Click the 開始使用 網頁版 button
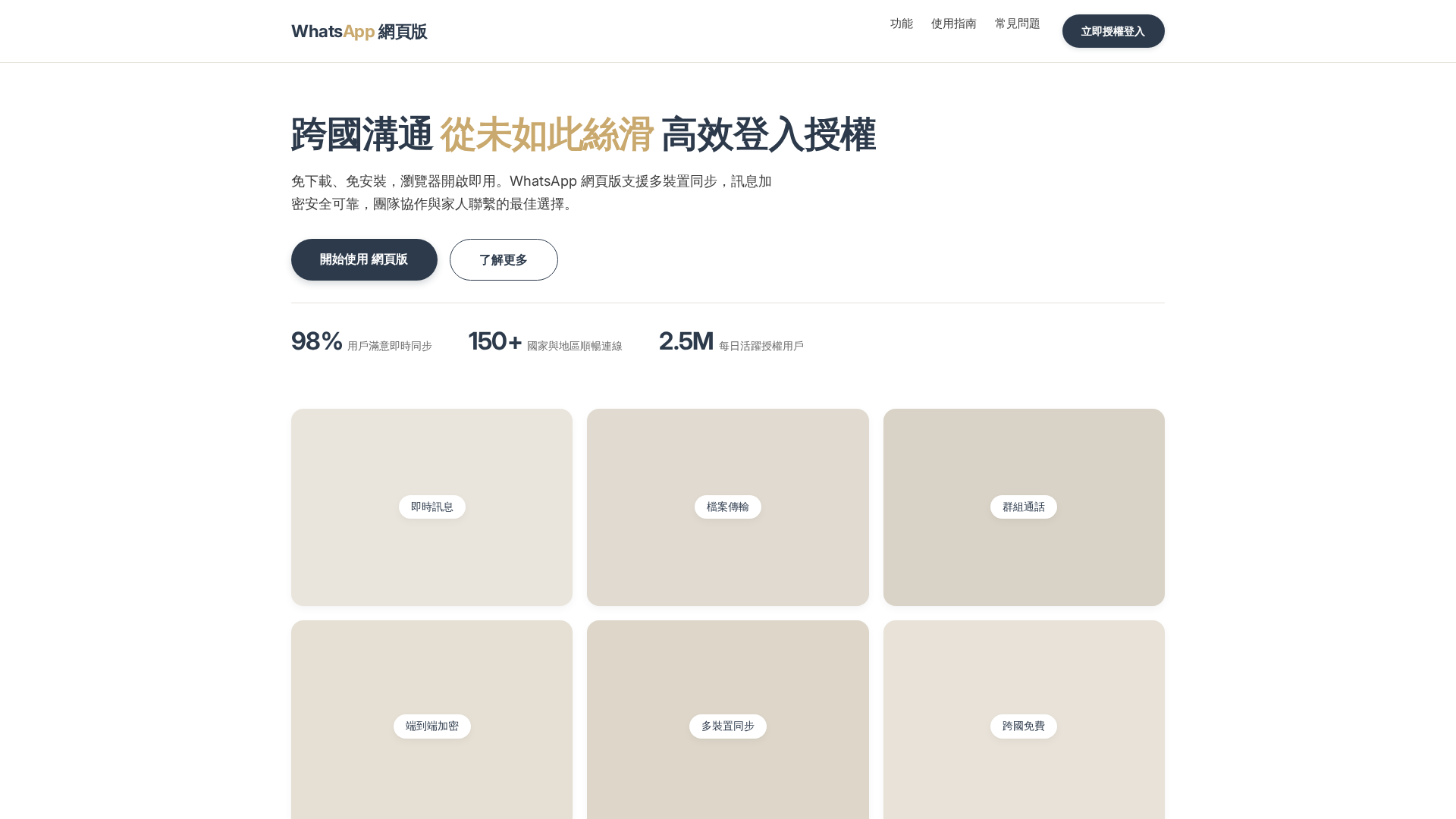The width and height of the screenshot is (1456, 819). (x=364, y=259)
